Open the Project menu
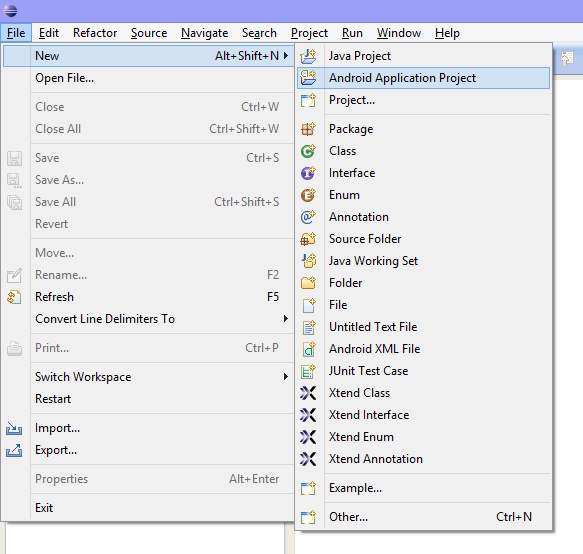 (x=309, y=33)
